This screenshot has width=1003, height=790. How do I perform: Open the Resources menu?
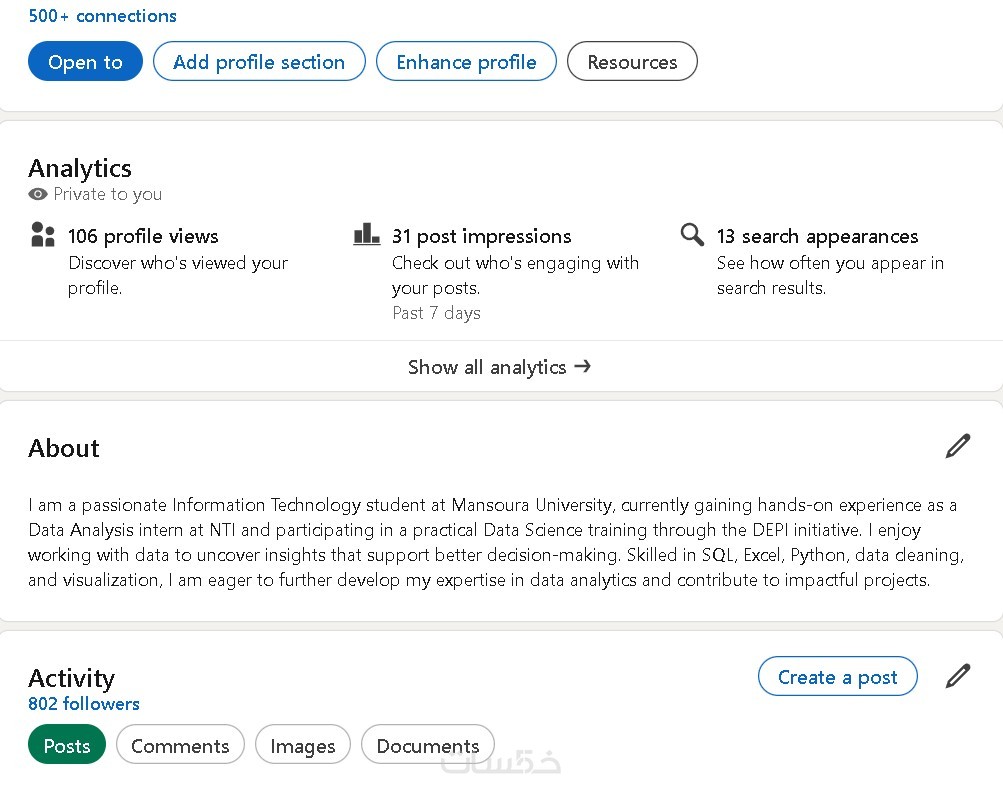(632, 62)
